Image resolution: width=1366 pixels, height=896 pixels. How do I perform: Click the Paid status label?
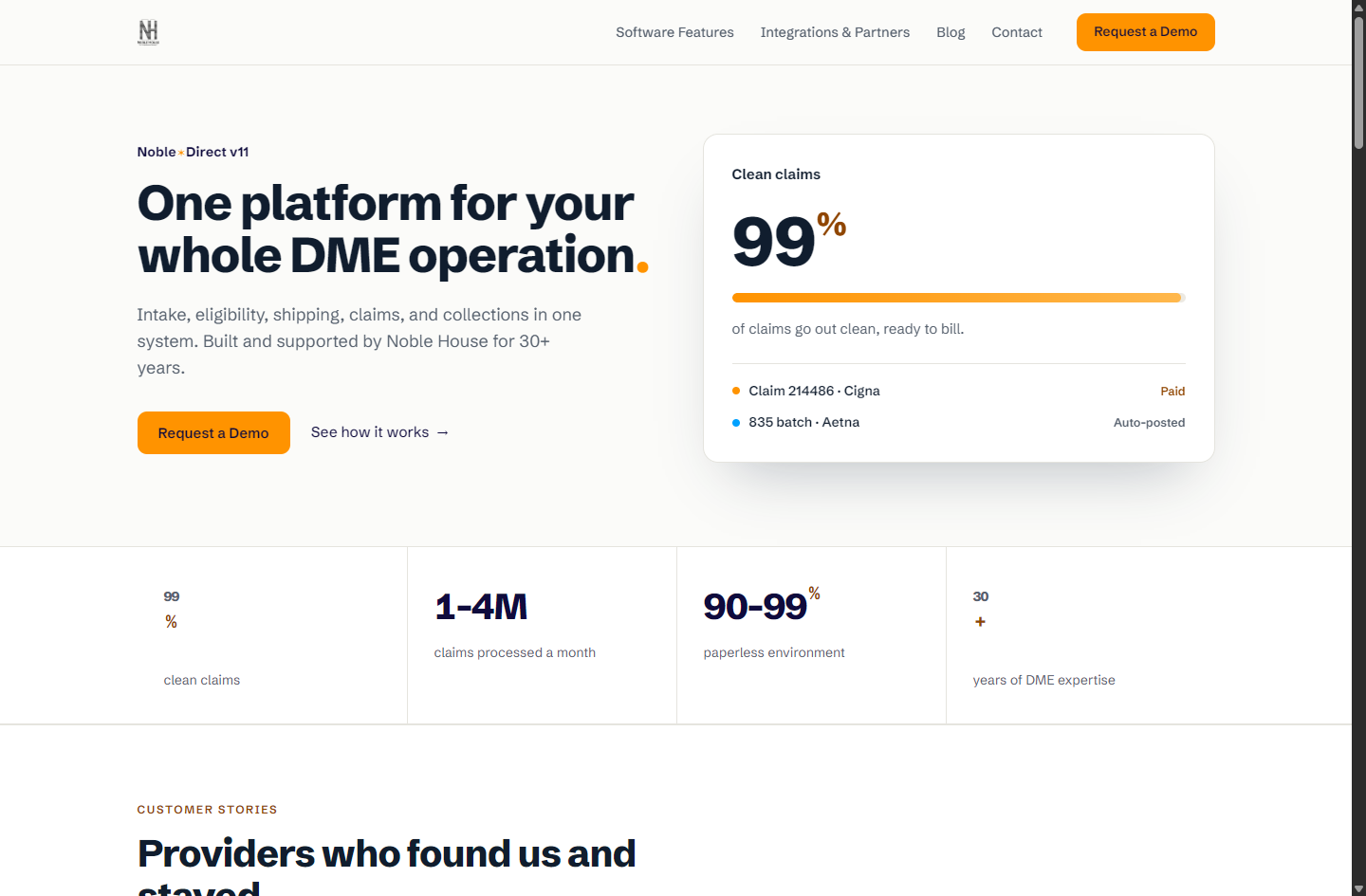pos(1172,391)
